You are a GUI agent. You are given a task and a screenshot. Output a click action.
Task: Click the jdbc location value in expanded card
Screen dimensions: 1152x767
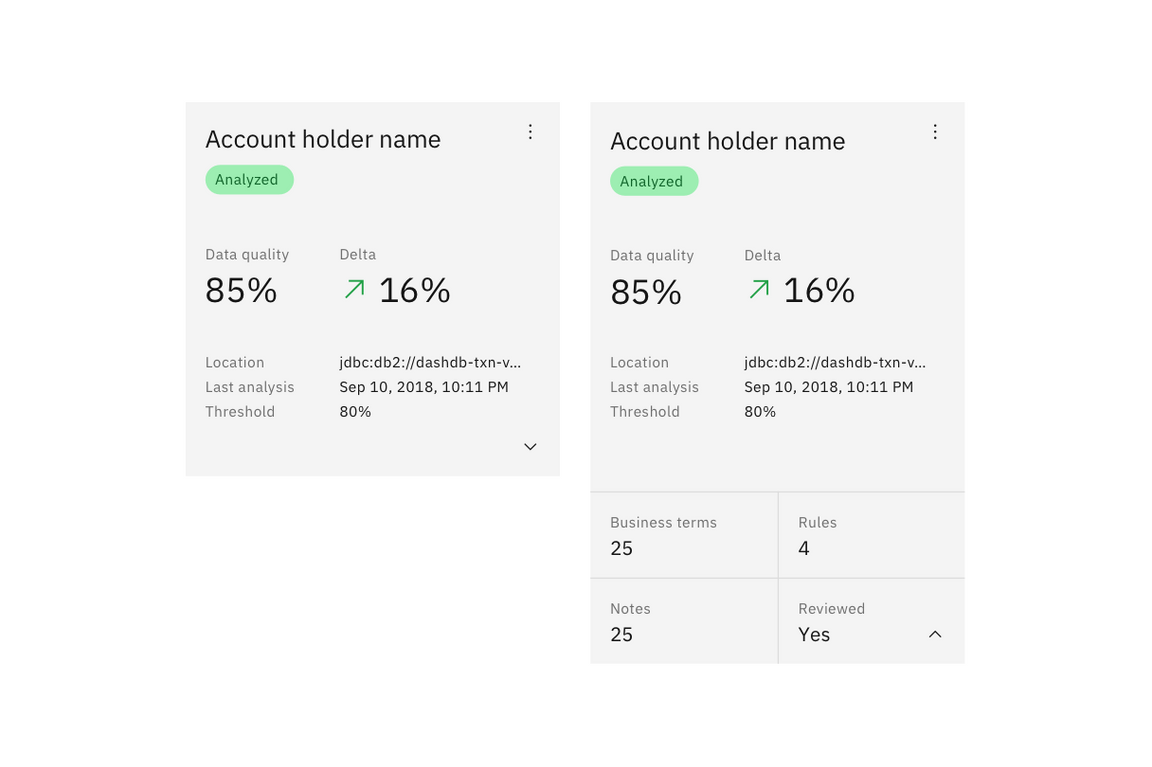(x=835, y=362)
